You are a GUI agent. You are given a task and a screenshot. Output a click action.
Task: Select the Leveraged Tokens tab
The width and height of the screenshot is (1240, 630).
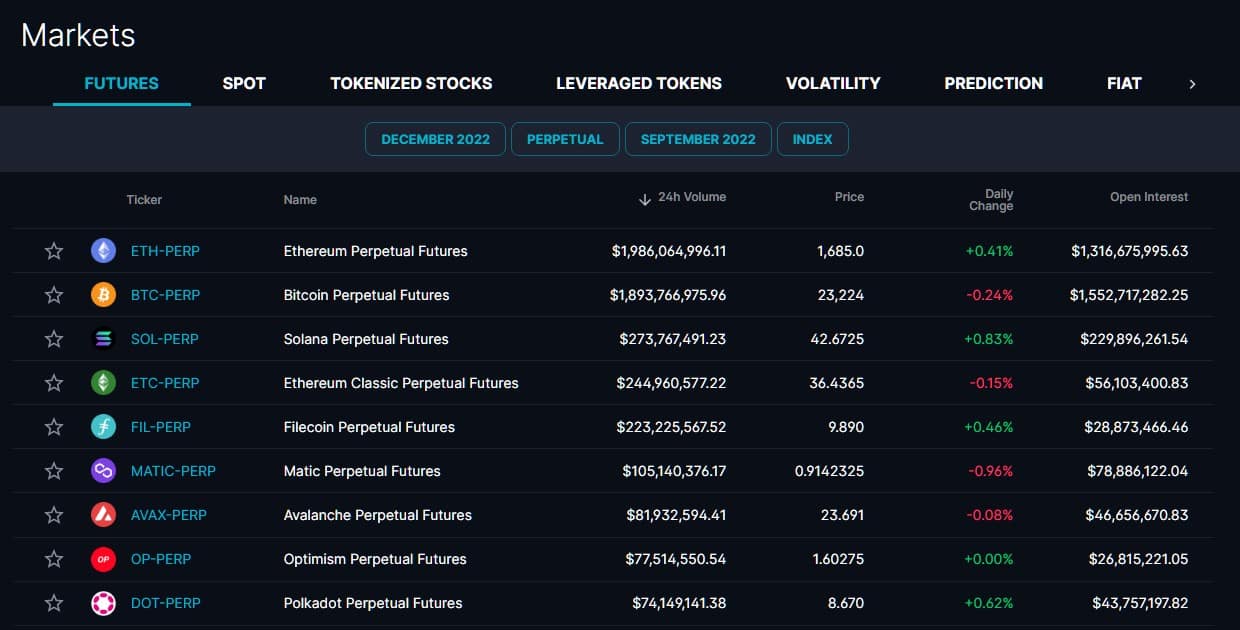click(639, 83)
